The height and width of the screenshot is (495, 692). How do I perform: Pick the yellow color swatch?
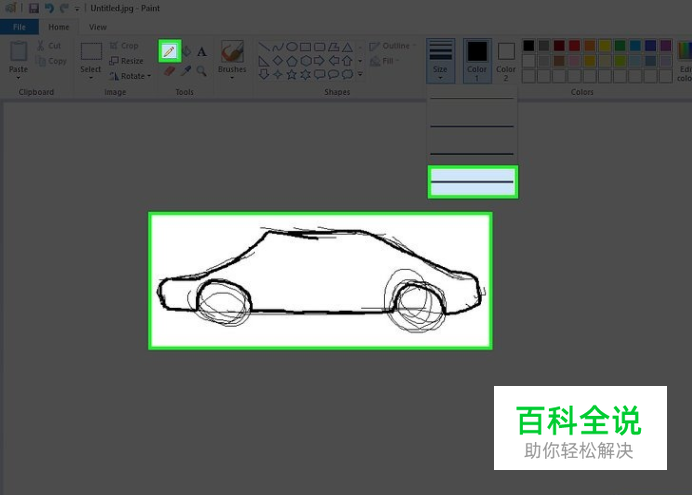[605, 45]
